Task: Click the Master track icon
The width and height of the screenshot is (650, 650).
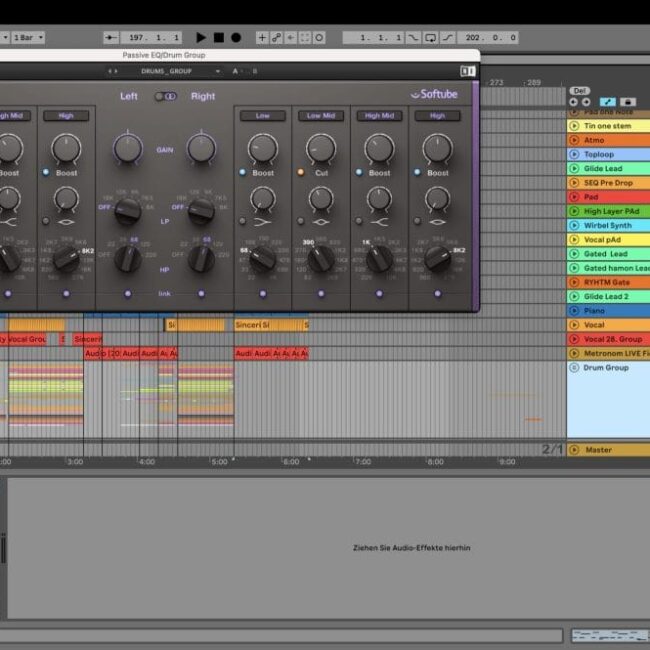Action: (x=574, y=450)
